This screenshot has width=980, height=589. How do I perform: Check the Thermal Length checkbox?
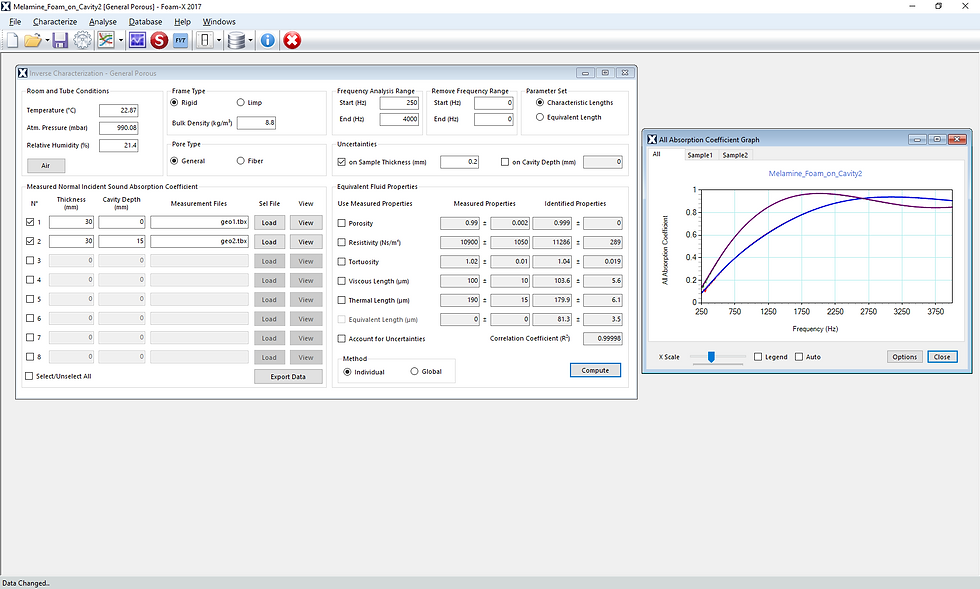[341, 300]
